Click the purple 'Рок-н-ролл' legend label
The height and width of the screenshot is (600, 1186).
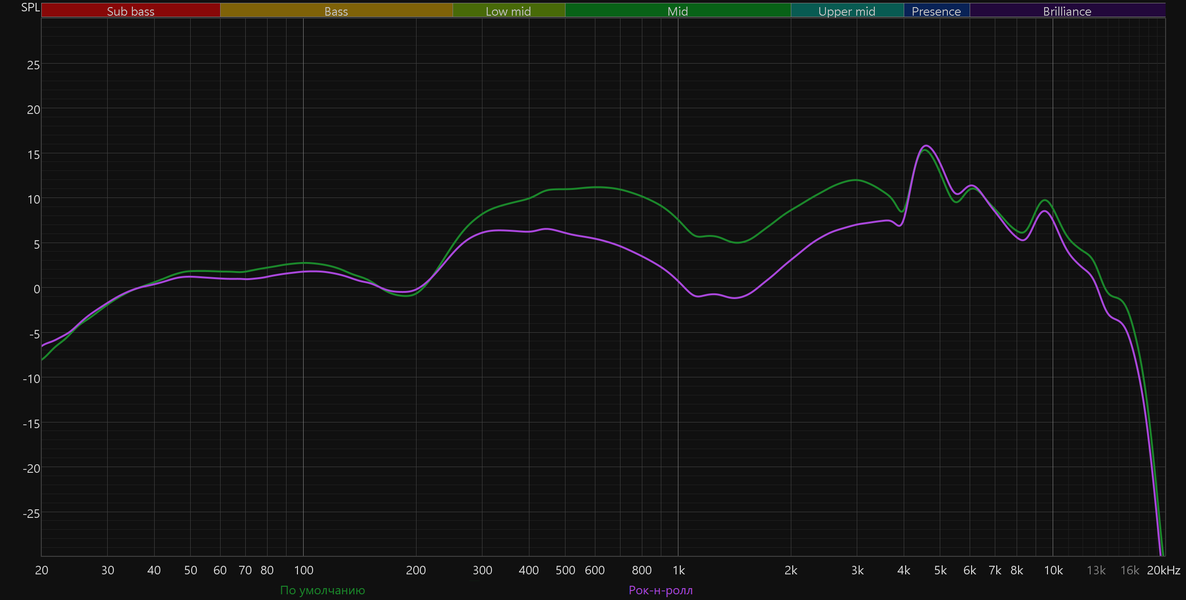point(660,590)
